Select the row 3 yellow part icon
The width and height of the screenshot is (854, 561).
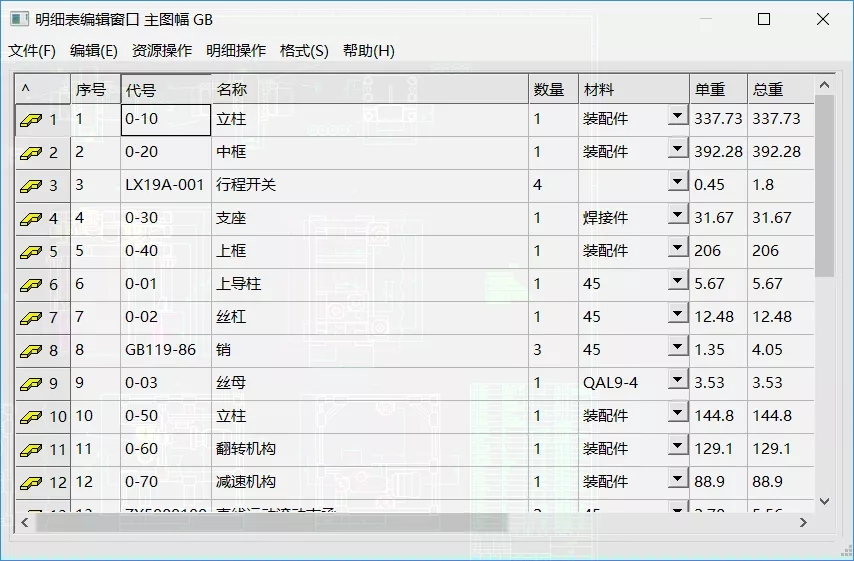point(32,186)
